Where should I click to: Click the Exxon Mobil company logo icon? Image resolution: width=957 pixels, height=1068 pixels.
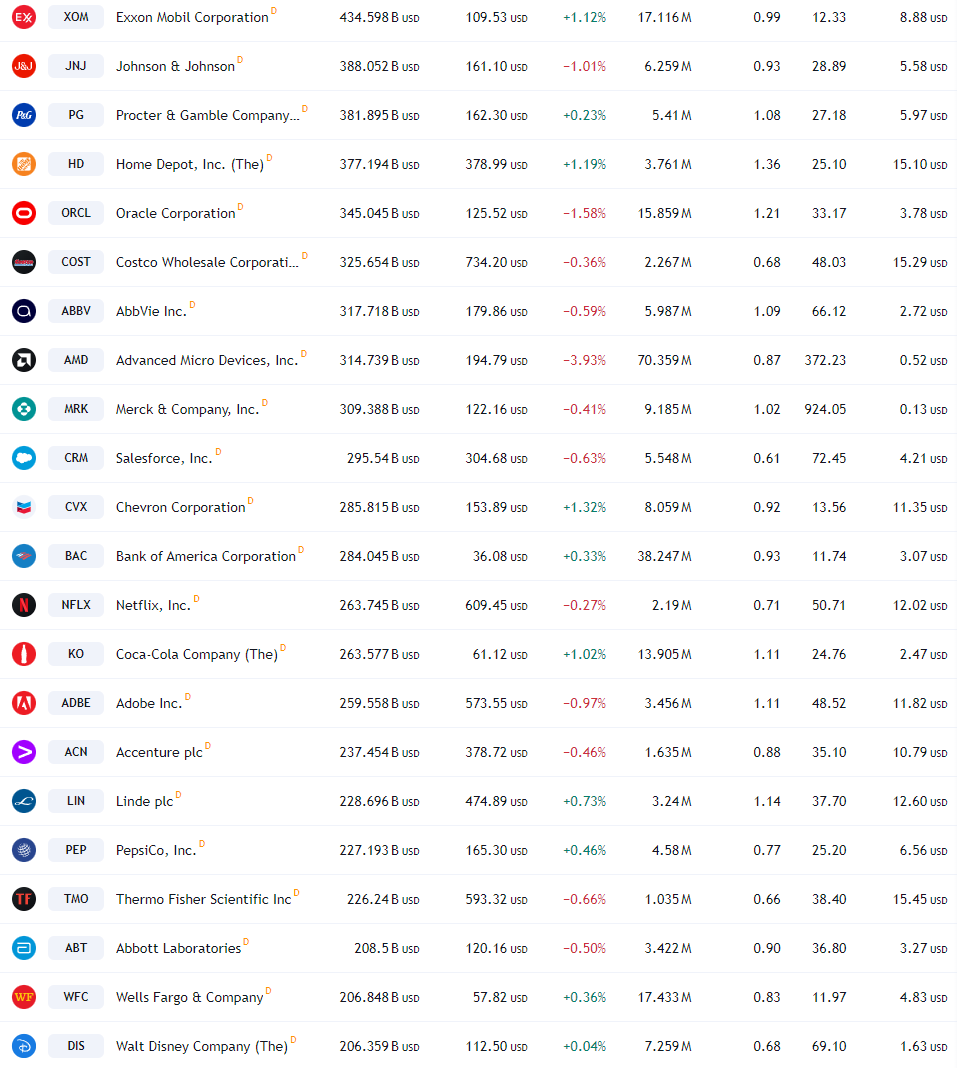point(24,17)
